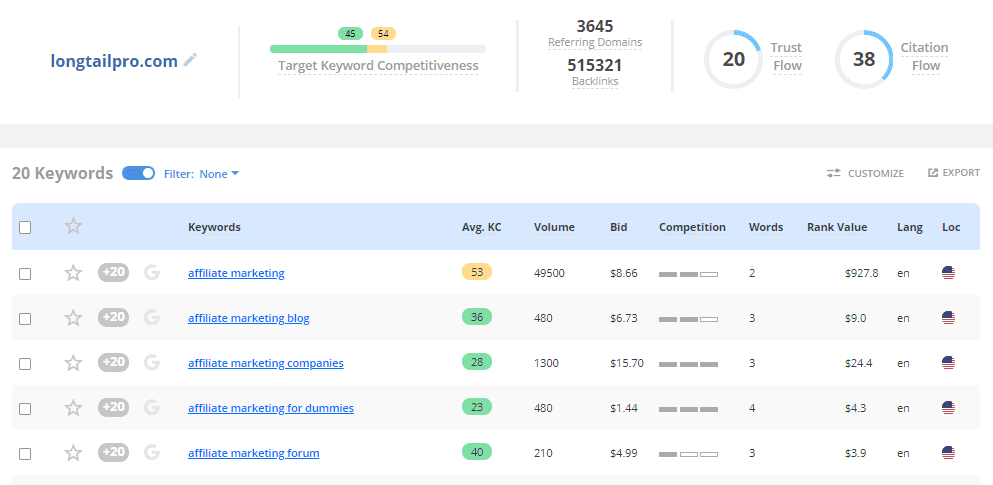The image size is (993, 485).
Task: Click the EXPORT button
Action: click(954, 172)
